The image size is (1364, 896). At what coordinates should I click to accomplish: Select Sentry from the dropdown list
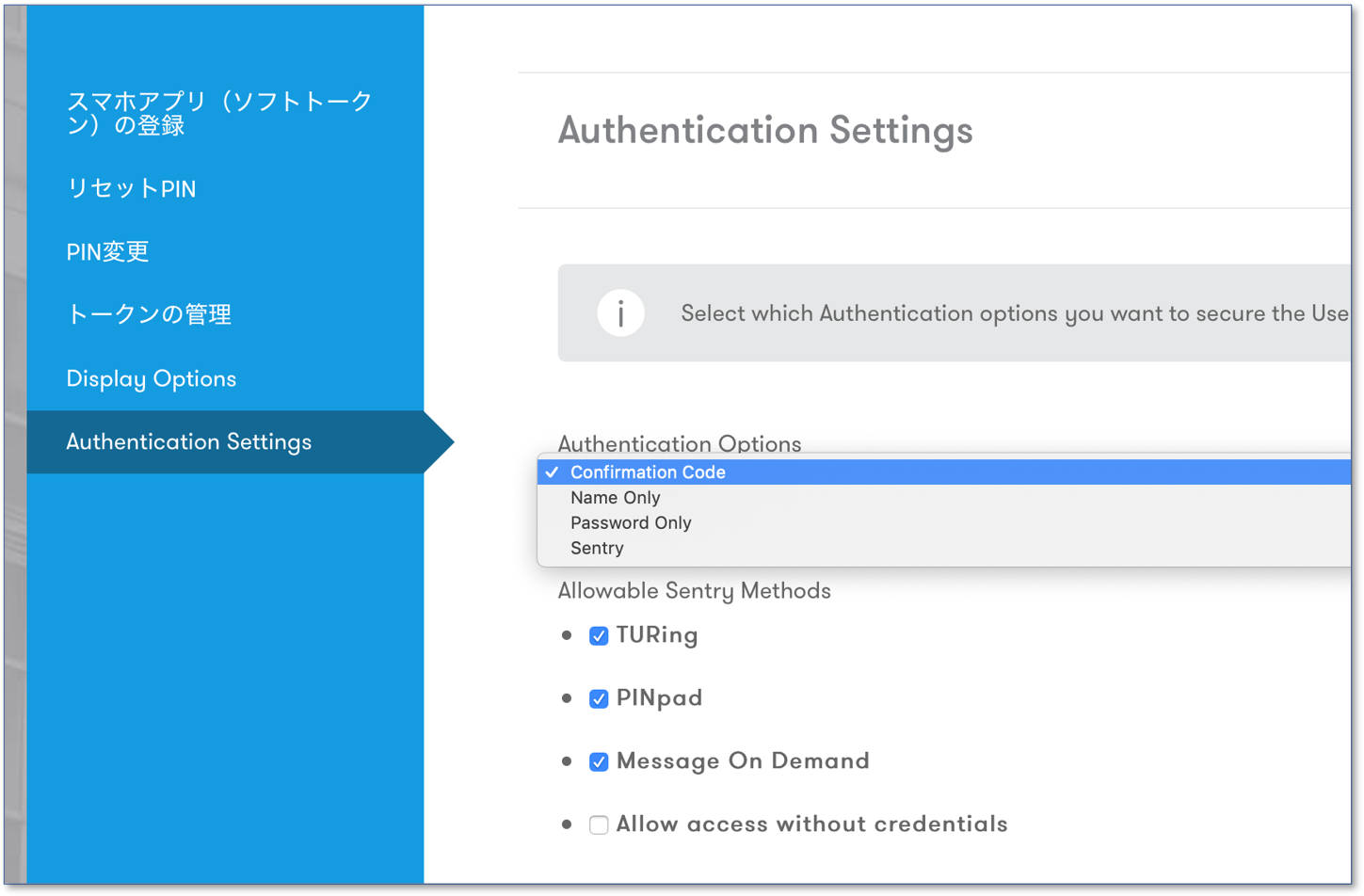coord(597,549)
